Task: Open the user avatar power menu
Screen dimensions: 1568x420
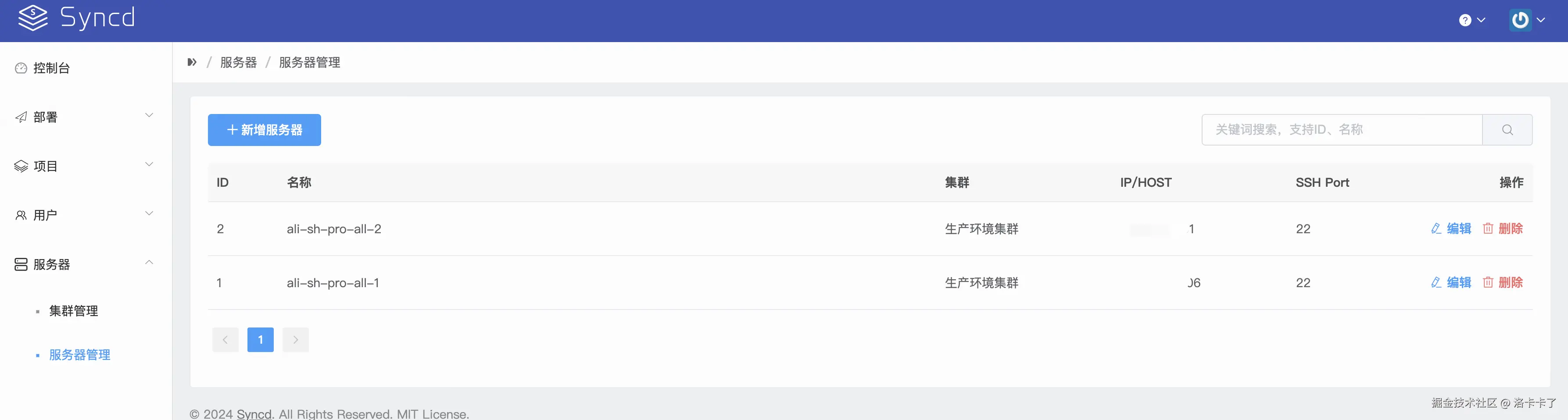Action: [1526, 20]
